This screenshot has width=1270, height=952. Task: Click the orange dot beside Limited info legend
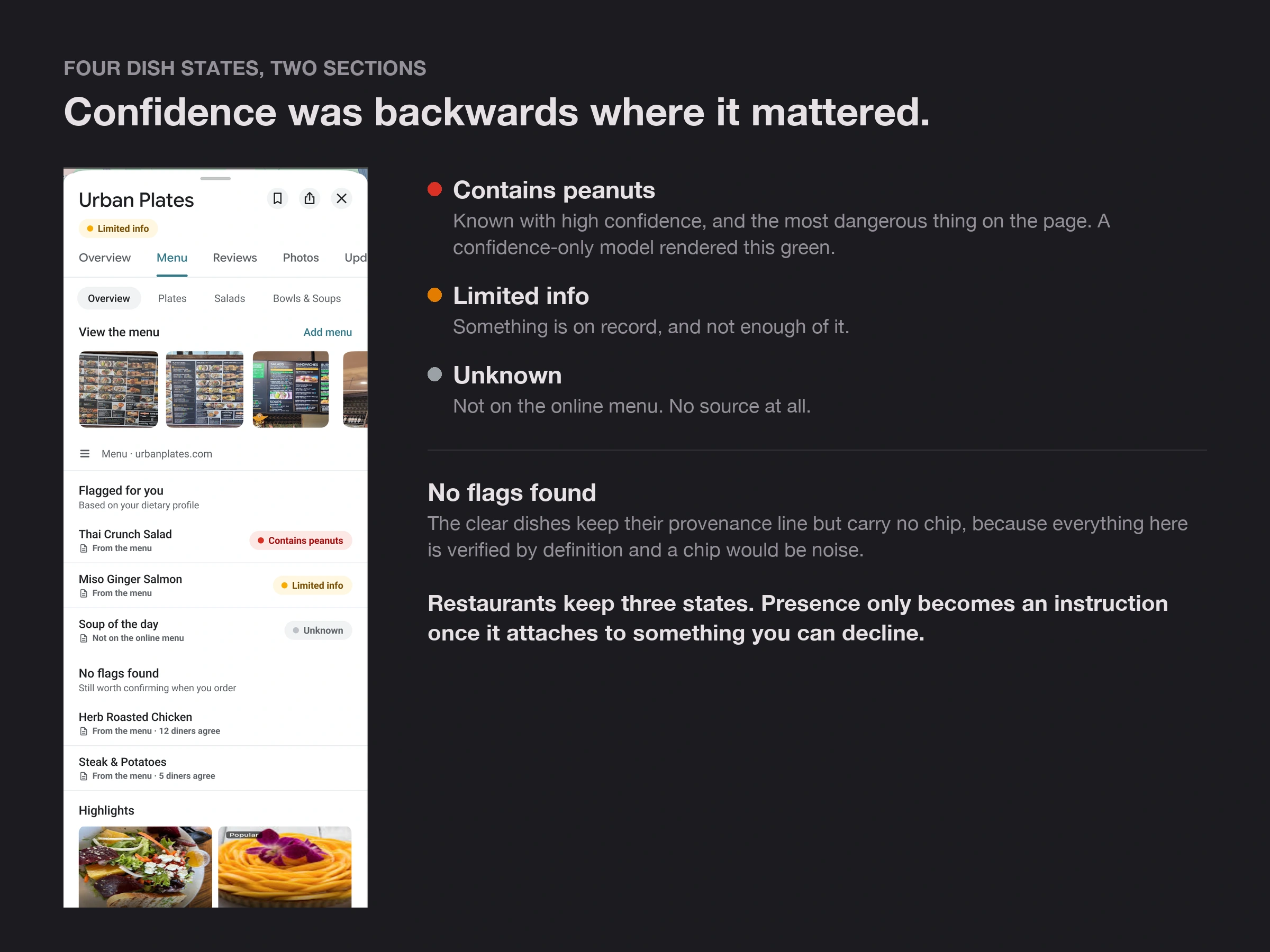coord(434,295)
